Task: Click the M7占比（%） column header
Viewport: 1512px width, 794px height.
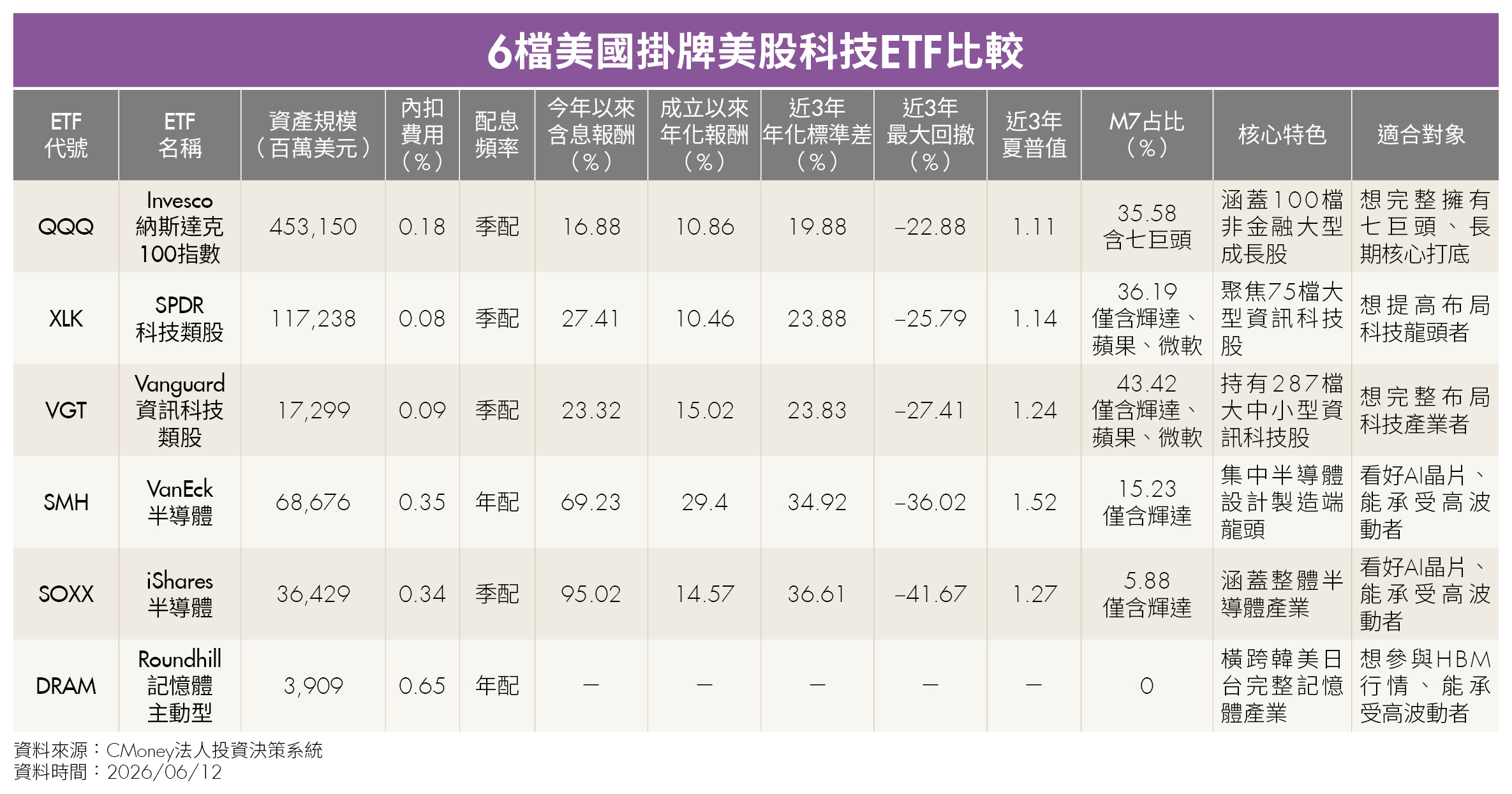Action: pos(1146,135)
